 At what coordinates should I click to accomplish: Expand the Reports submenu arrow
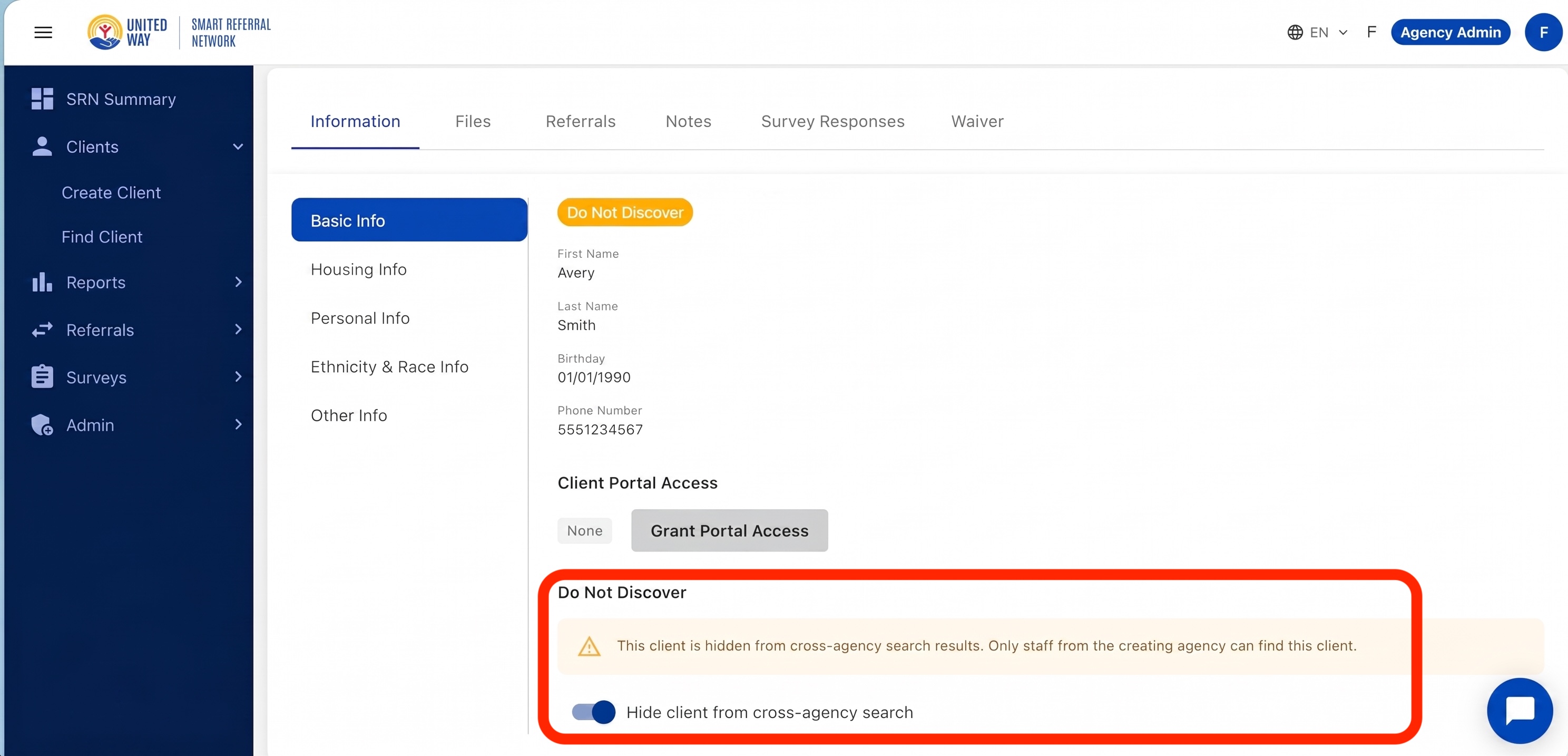pyautogui.click(x=238, y=282)
